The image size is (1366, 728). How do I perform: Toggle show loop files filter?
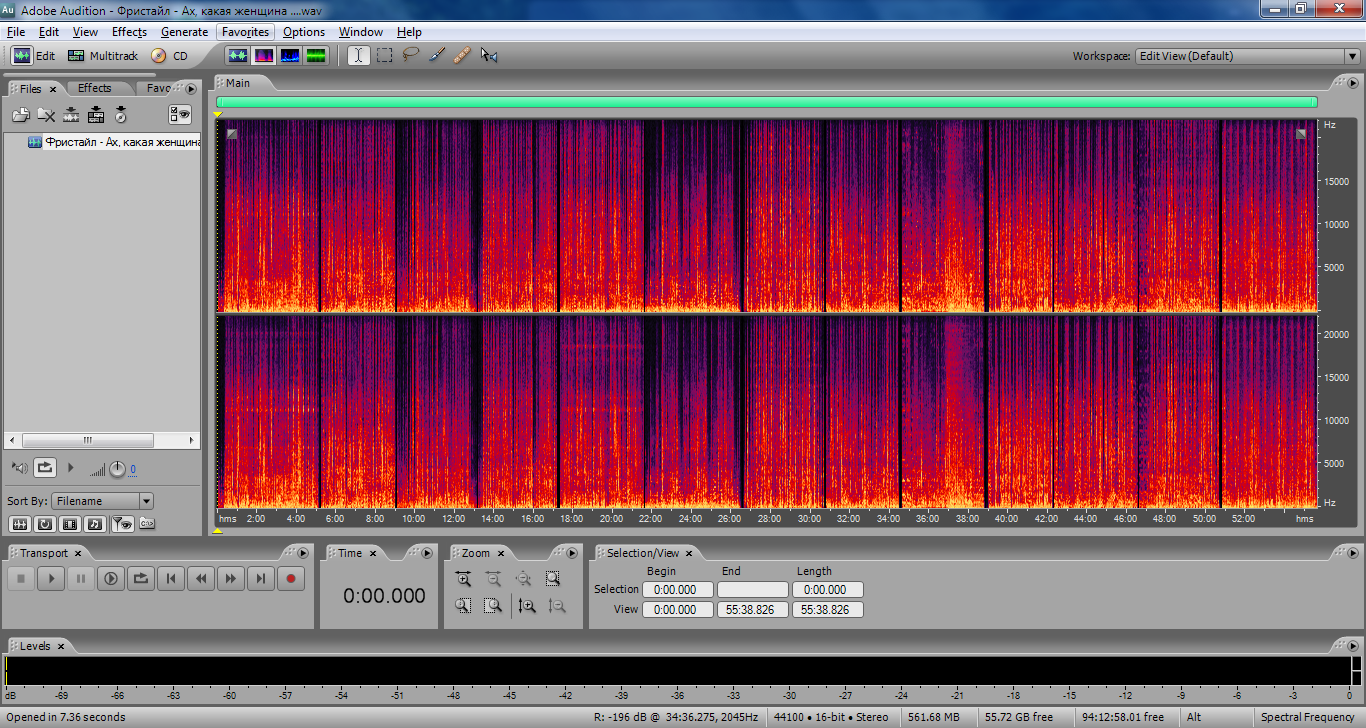(45, 523)
